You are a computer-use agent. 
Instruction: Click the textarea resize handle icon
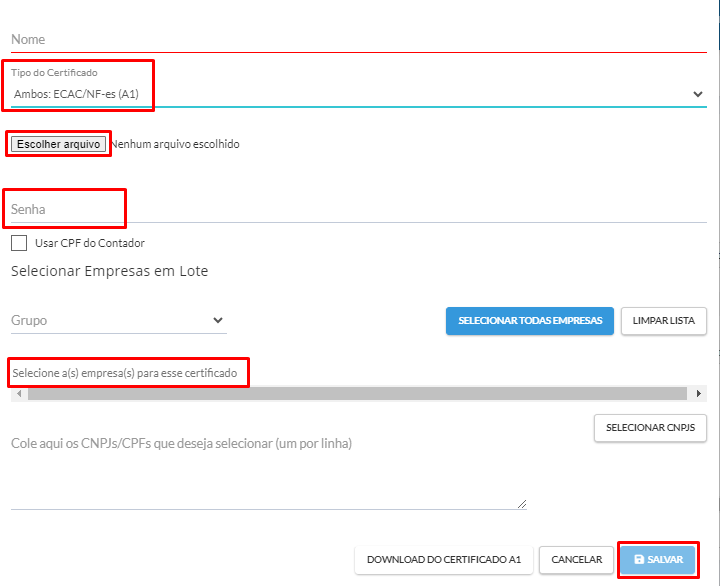pos(522,504)
